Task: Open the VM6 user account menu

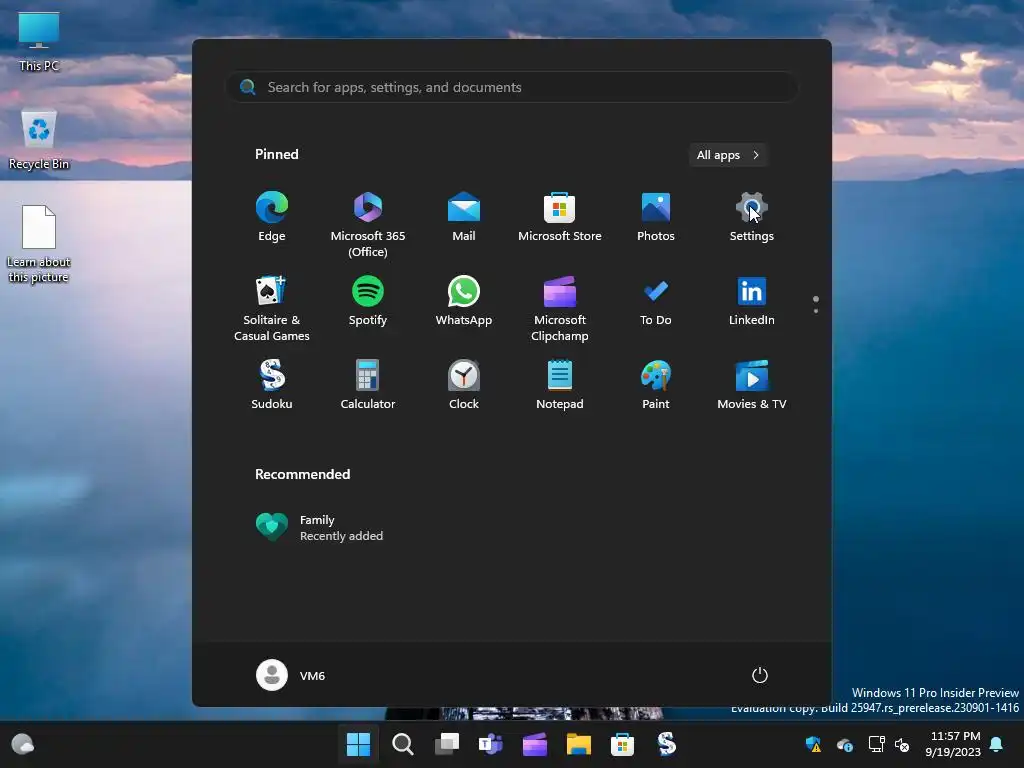Action: [x=291, y=675]
